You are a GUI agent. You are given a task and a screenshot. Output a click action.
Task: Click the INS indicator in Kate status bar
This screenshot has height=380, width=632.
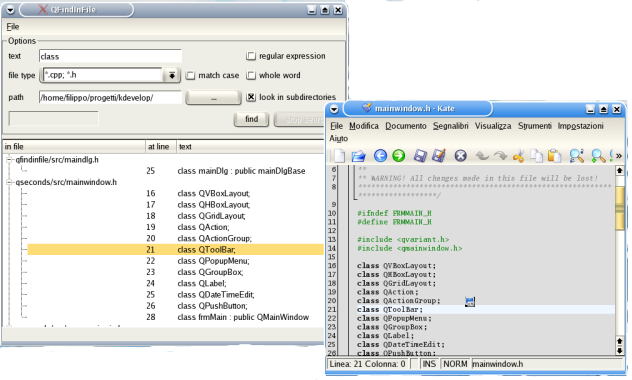429,364
